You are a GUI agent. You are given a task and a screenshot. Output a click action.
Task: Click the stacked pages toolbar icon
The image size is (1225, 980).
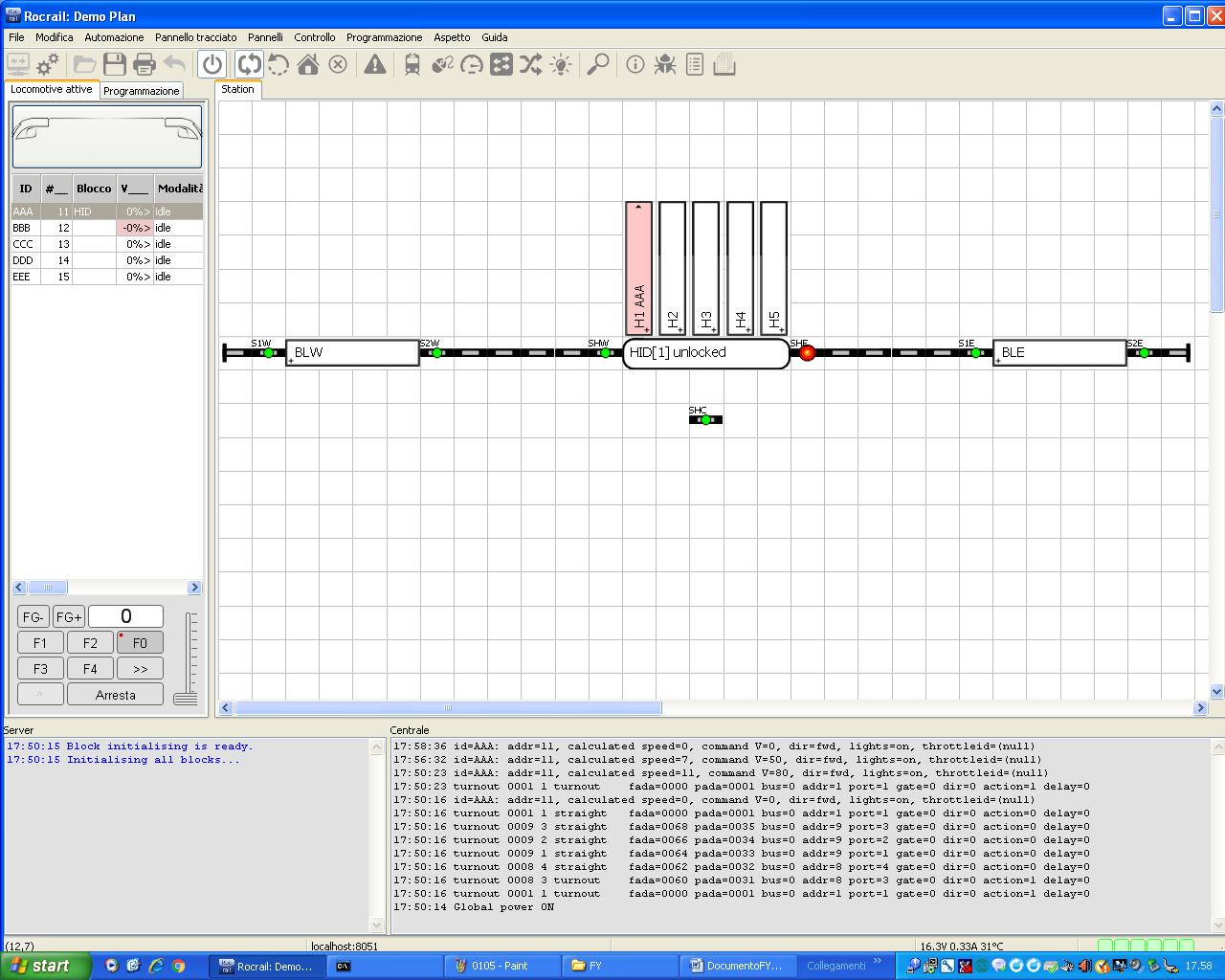(x=724, y=64)
